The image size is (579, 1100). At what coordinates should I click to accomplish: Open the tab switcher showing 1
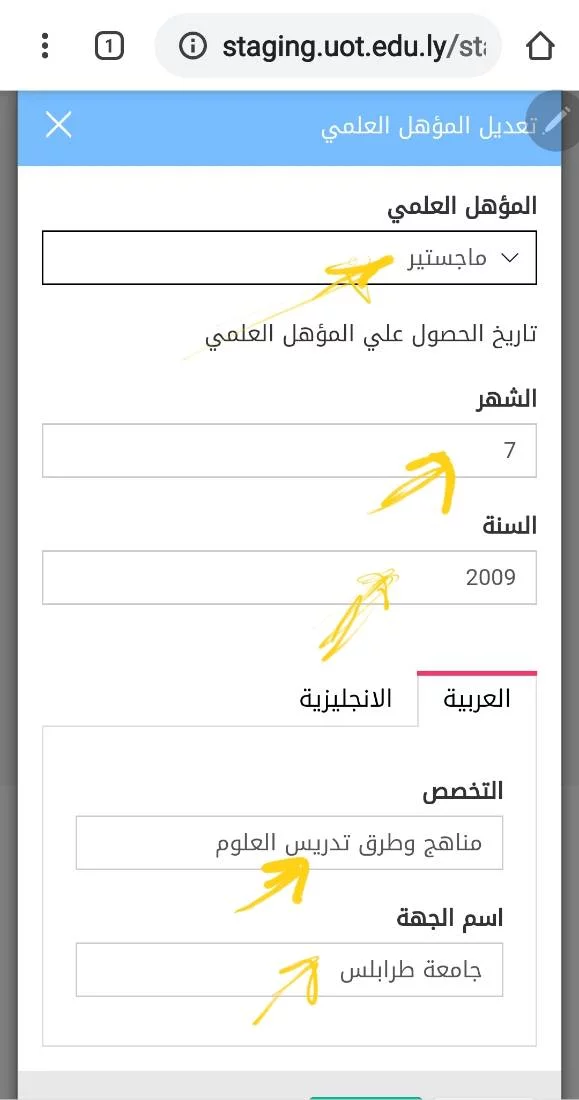pyautogui.click(x=109, y=47)
